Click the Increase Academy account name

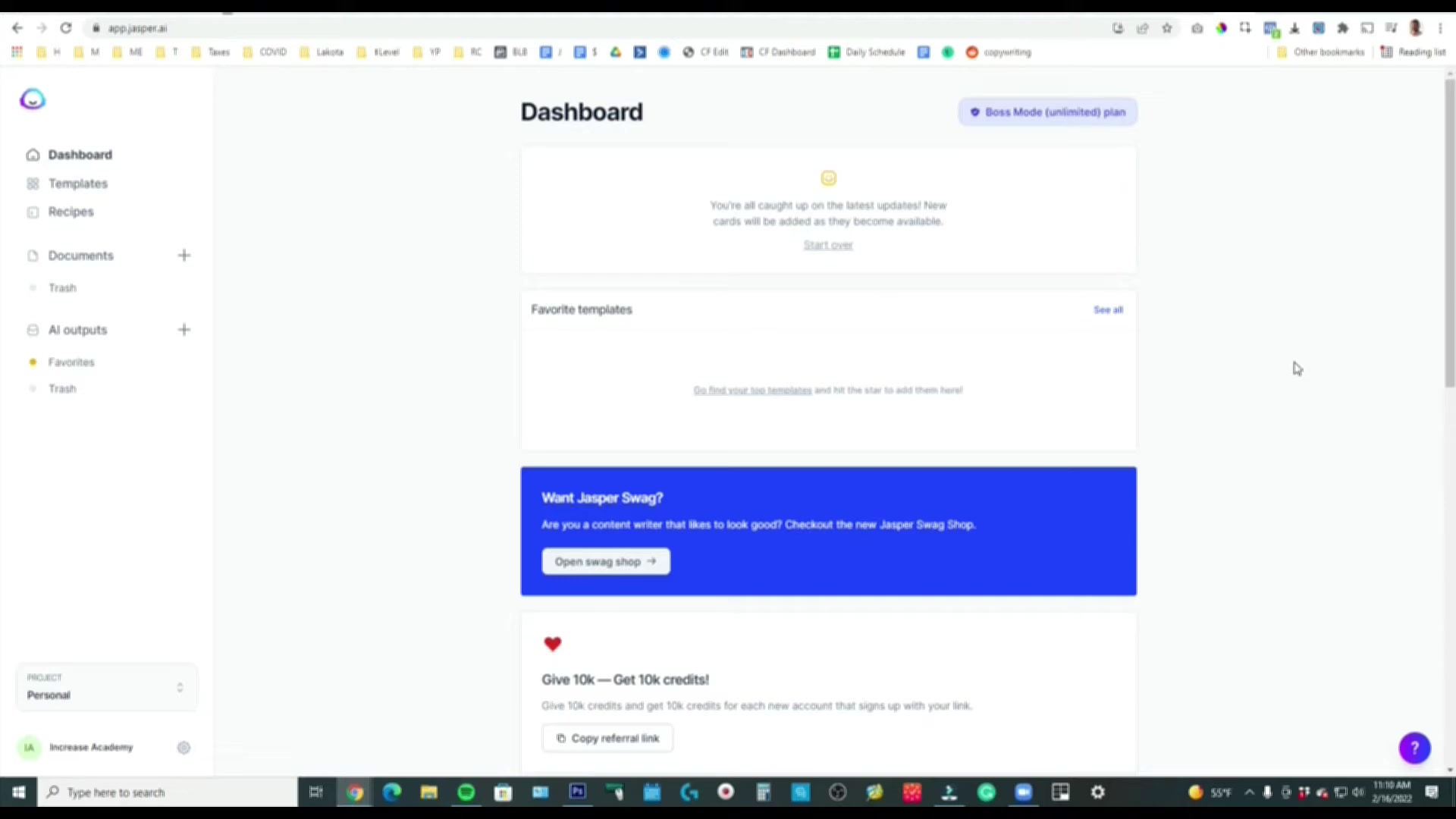pyautogui.click(x=91, y=748)
